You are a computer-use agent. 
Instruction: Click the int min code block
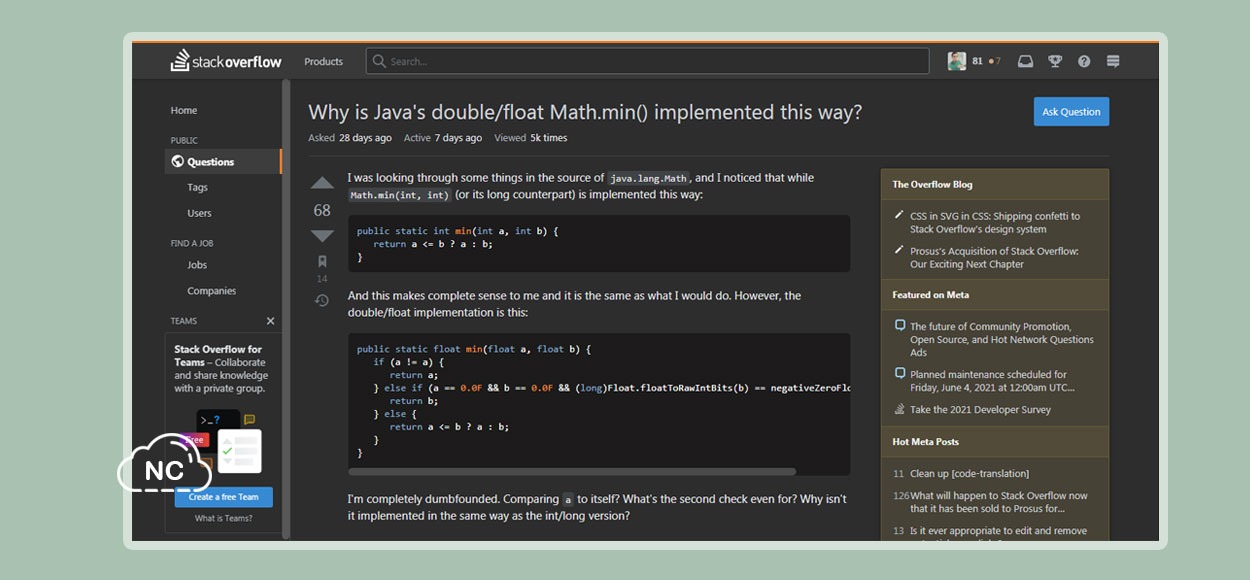pos(599,244)
